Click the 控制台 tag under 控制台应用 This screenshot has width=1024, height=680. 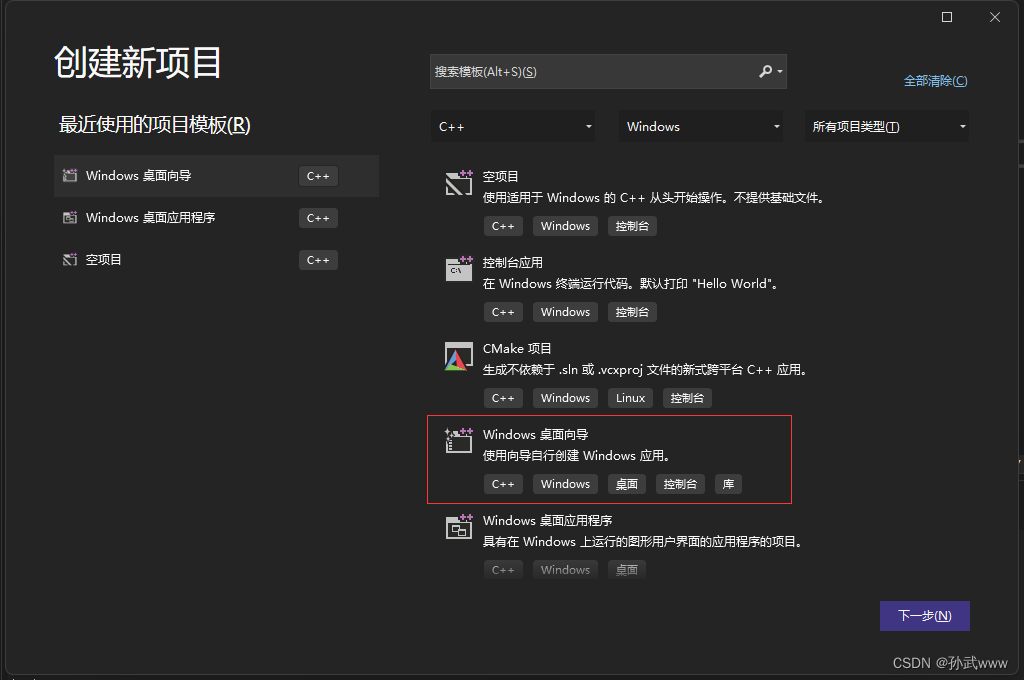point(632,312)
